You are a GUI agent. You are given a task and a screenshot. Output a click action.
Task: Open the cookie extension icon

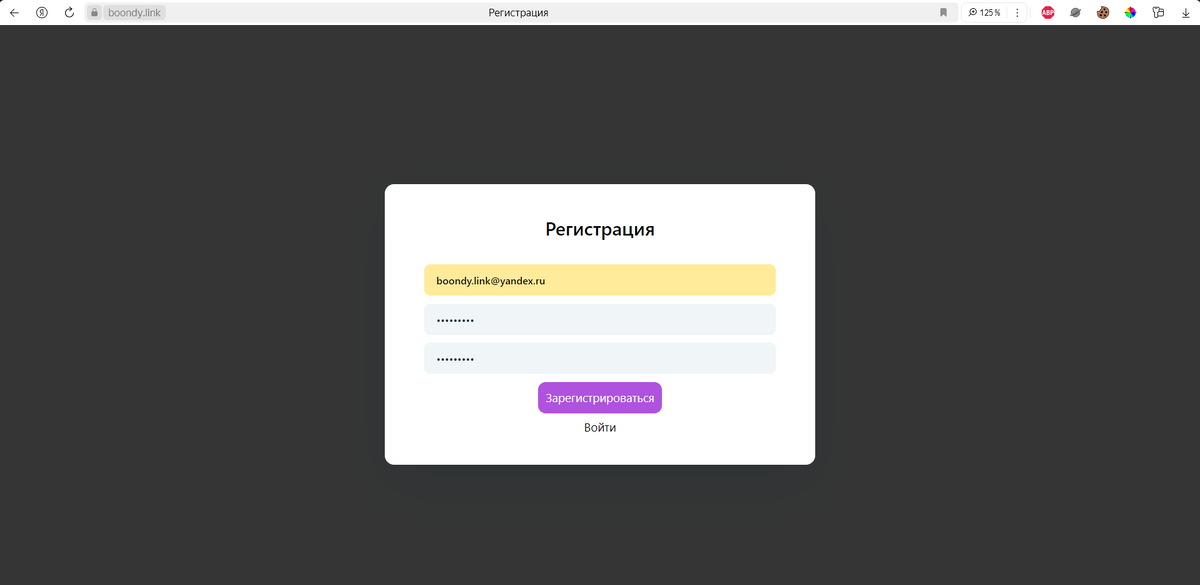(1103, 13)
